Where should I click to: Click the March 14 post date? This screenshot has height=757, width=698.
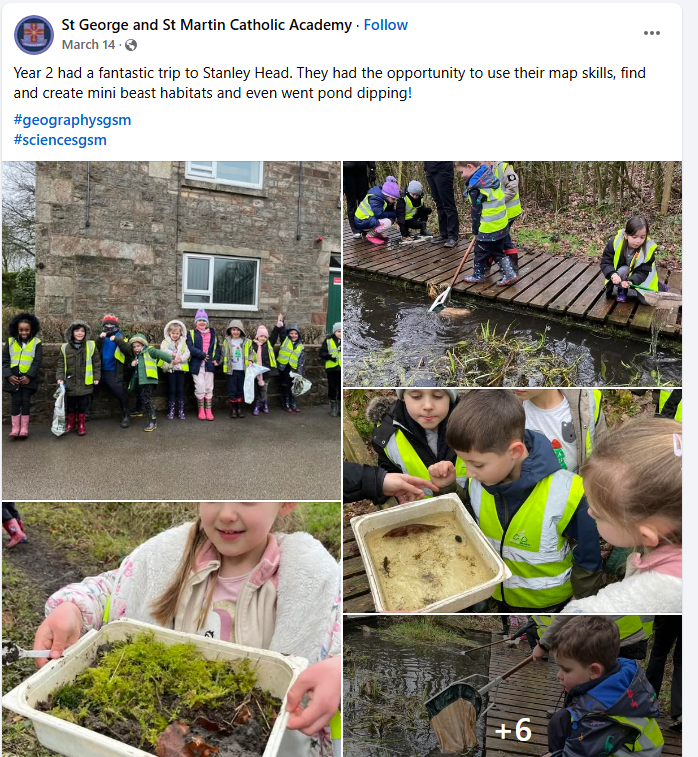88,45
